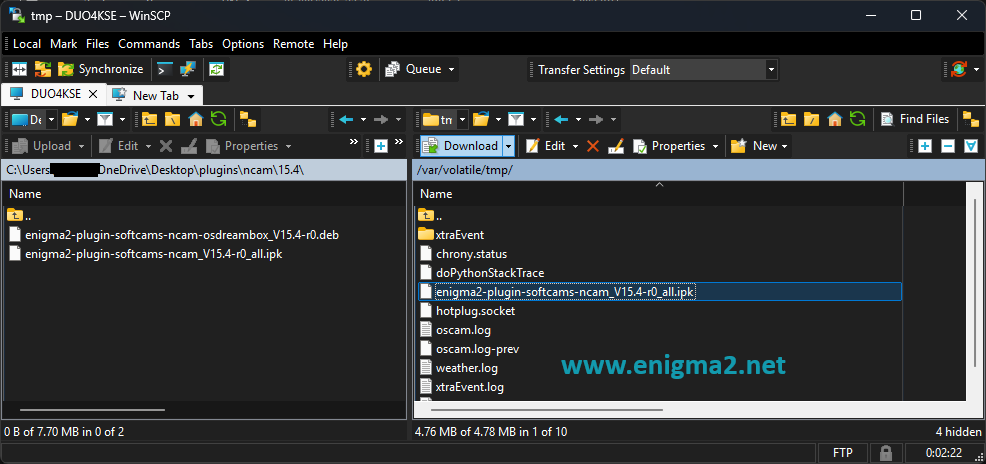Viewport: 986px width, 464px height.
Task: Refresh the remote panel
Action: (857, 119)
